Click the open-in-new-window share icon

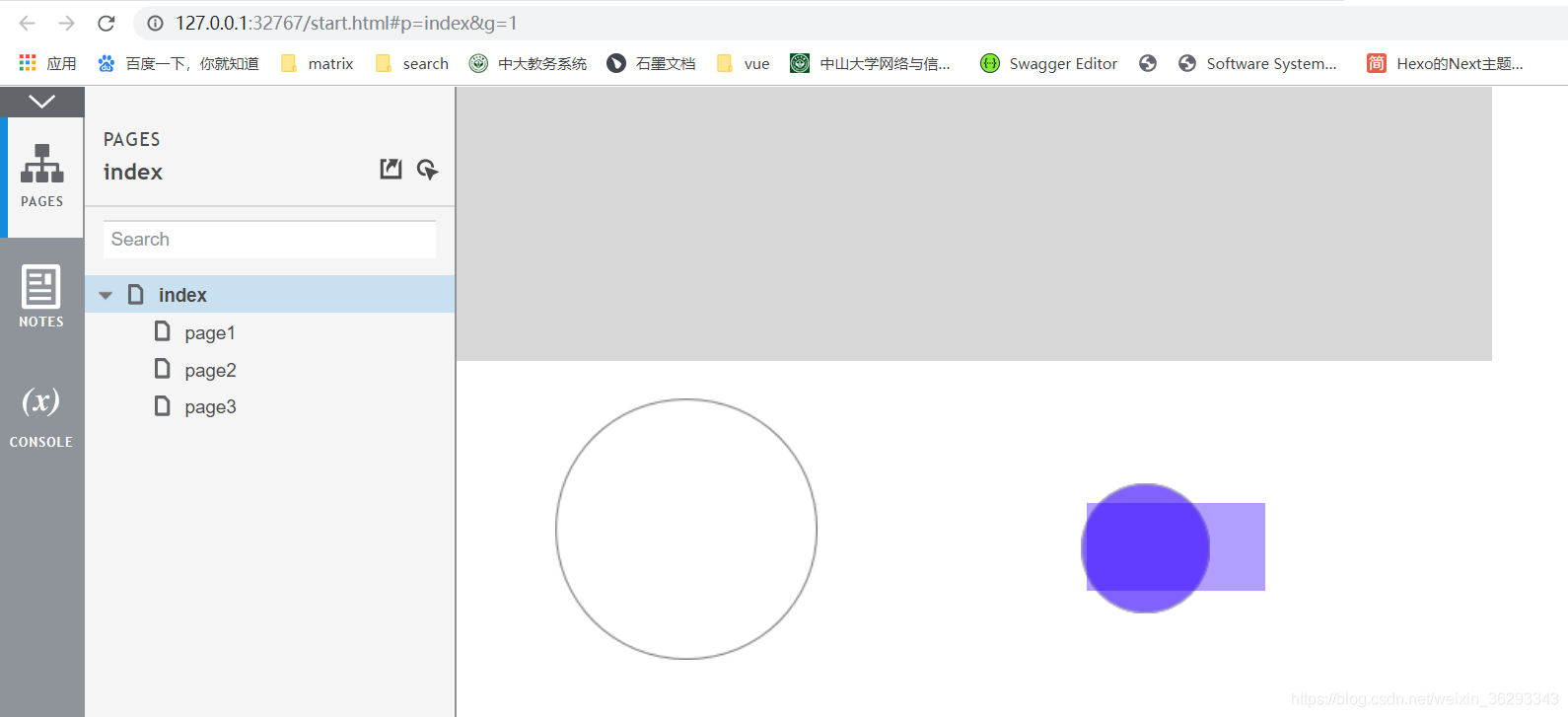pyautogui.click(x=391, y=169)
